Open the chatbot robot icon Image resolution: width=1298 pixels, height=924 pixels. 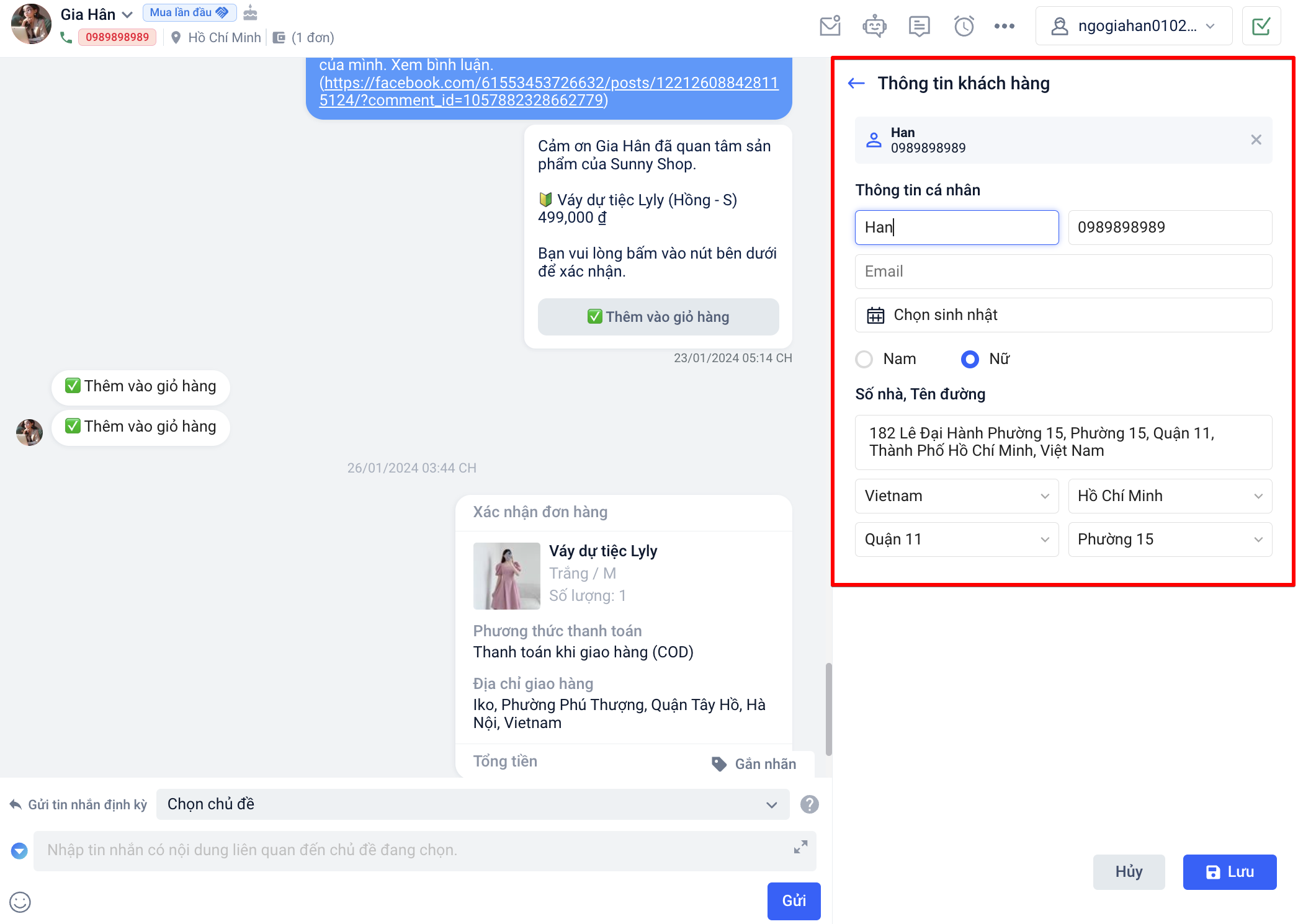(874, 26)
